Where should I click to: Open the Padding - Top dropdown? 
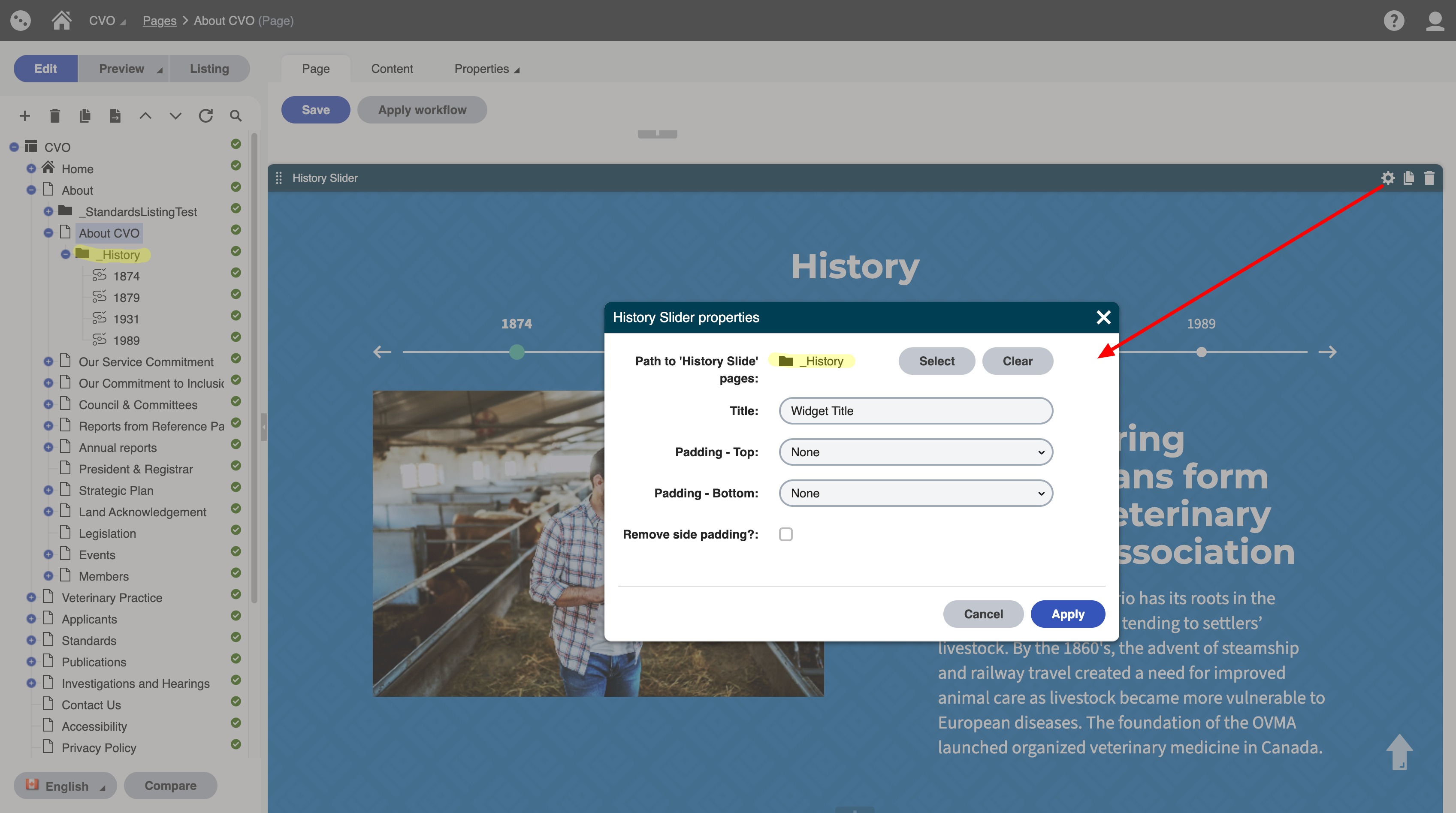point(915,452)
